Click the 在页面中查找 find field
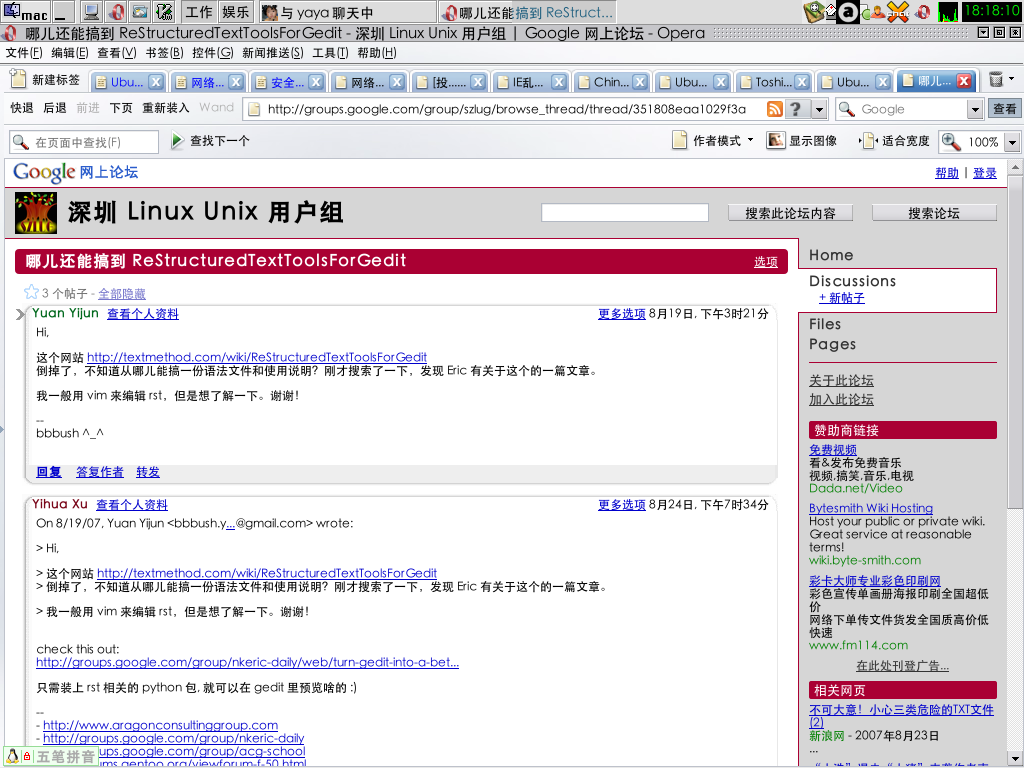Screen dimensions: 1024x768 tap(84, 142)
